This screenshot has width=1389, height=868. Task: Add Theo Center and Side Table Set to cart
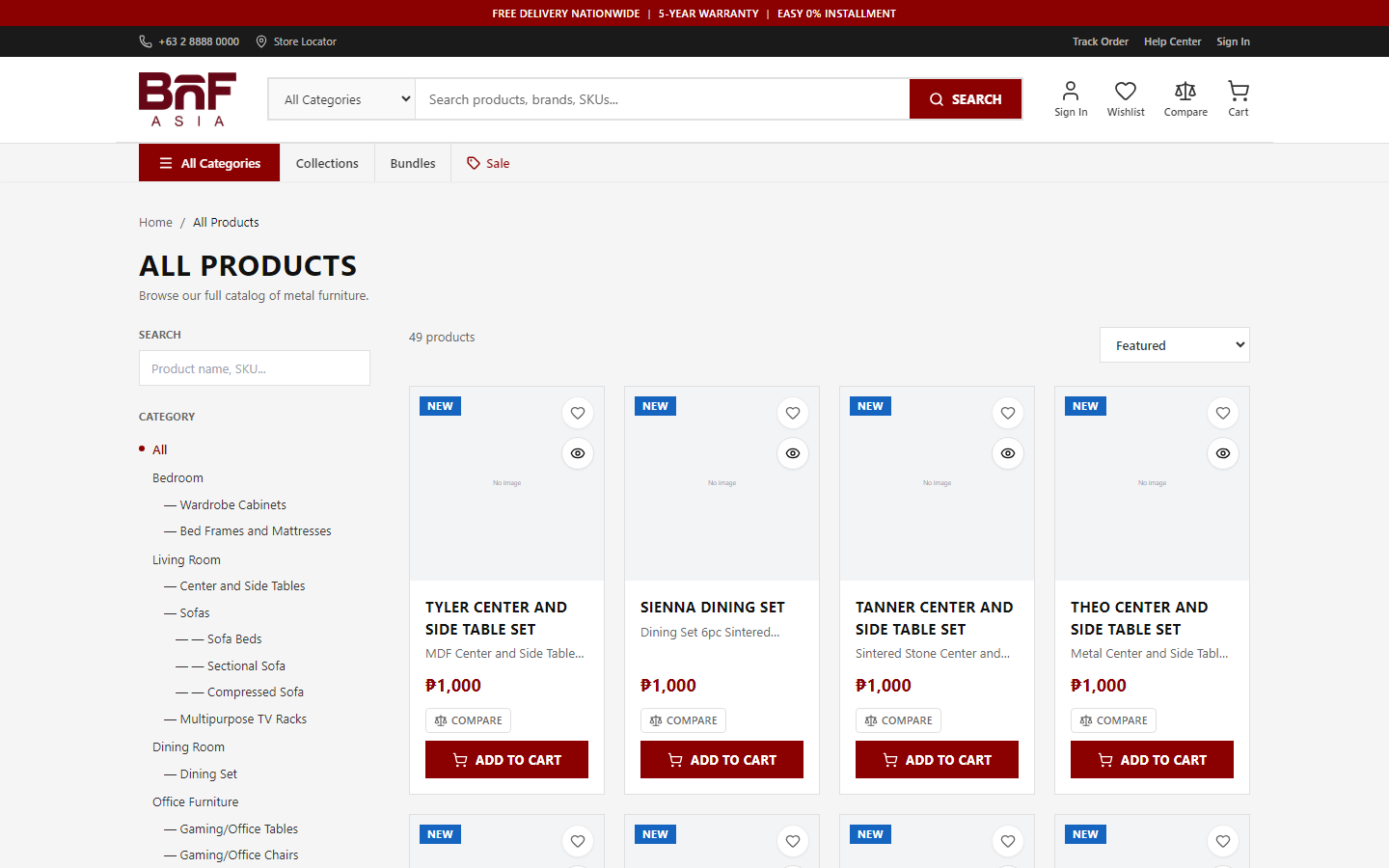point(1152,760)
